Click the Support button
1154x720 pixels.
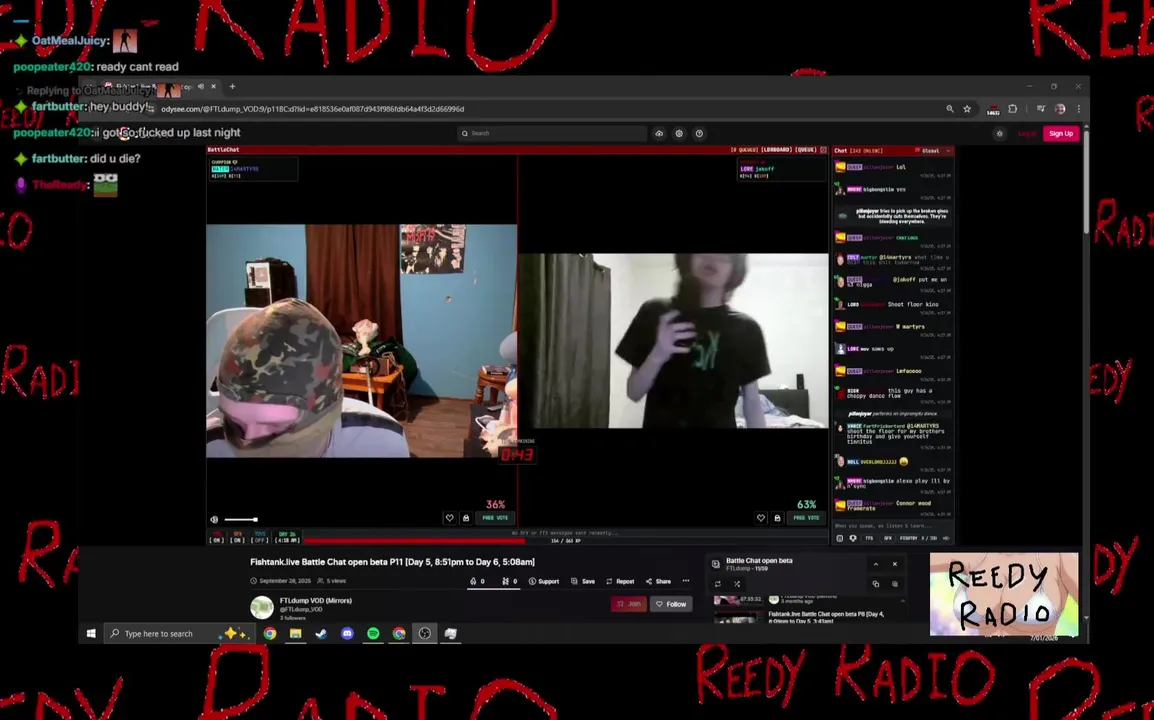[544, 581]
